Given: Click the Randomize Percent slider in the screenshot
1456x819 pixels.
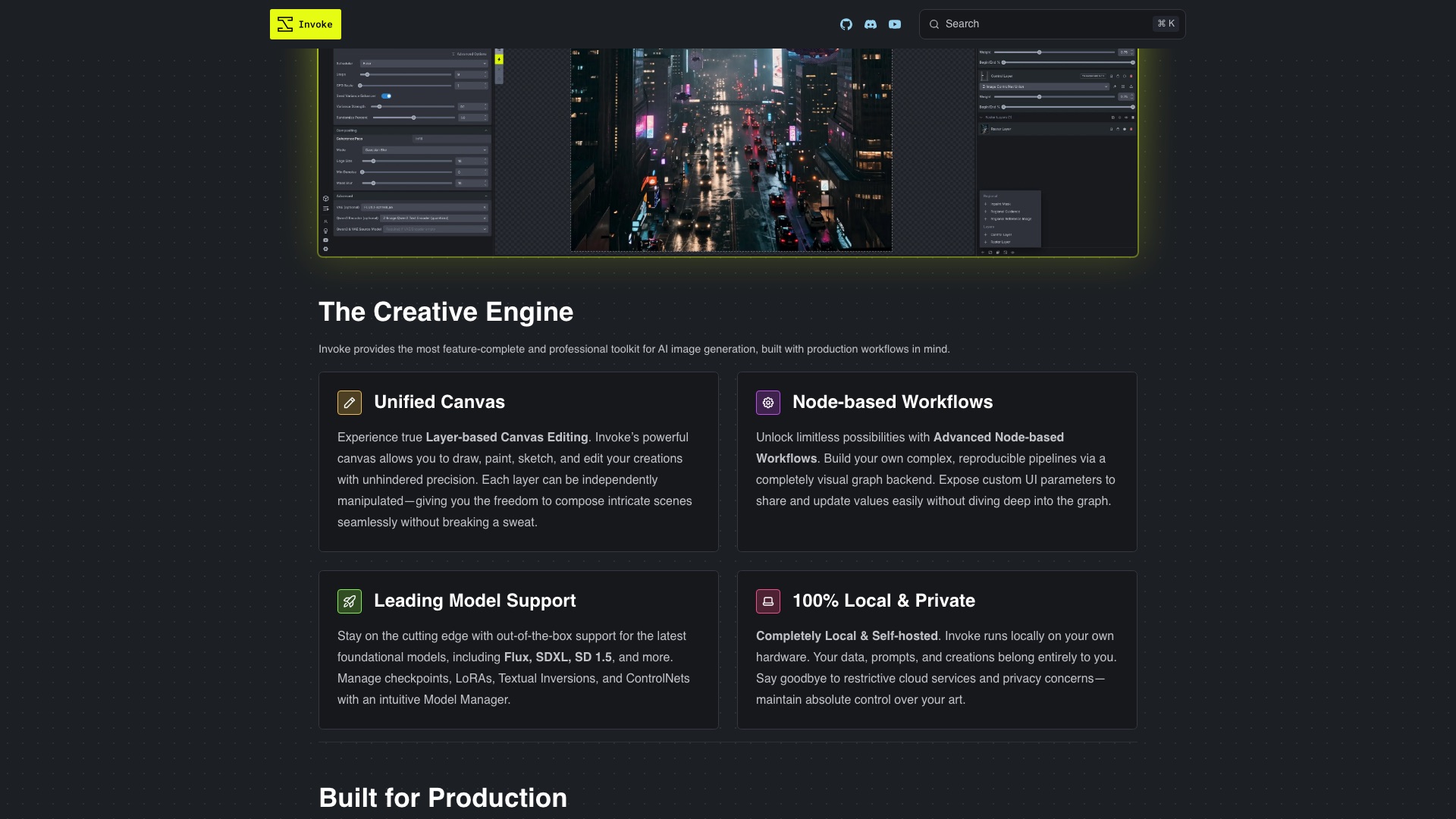Looking at the screenshot, I should point(414,118).
